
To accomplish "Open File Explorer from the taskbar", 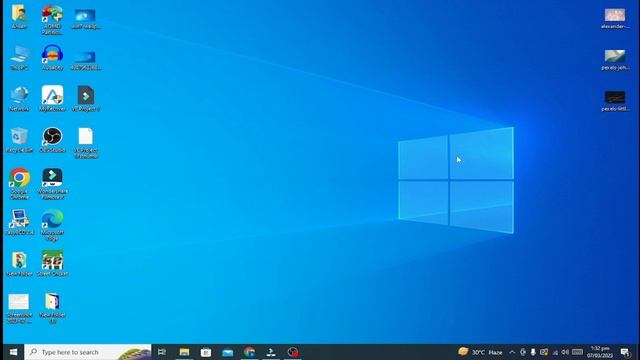I will click(x=184, y=352).
